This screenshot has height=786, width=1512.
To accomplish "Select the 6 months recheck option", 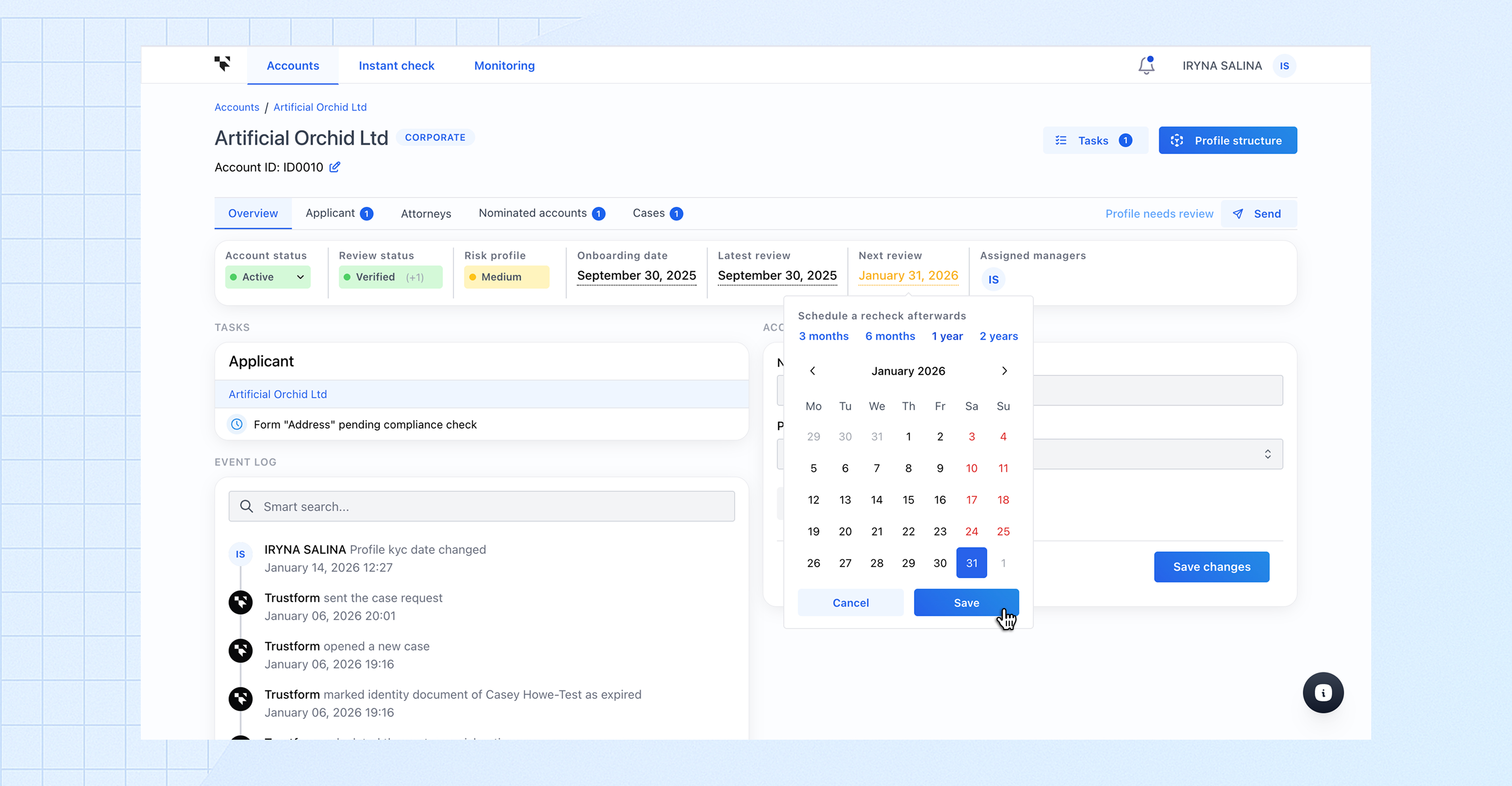I will [890, 336].
